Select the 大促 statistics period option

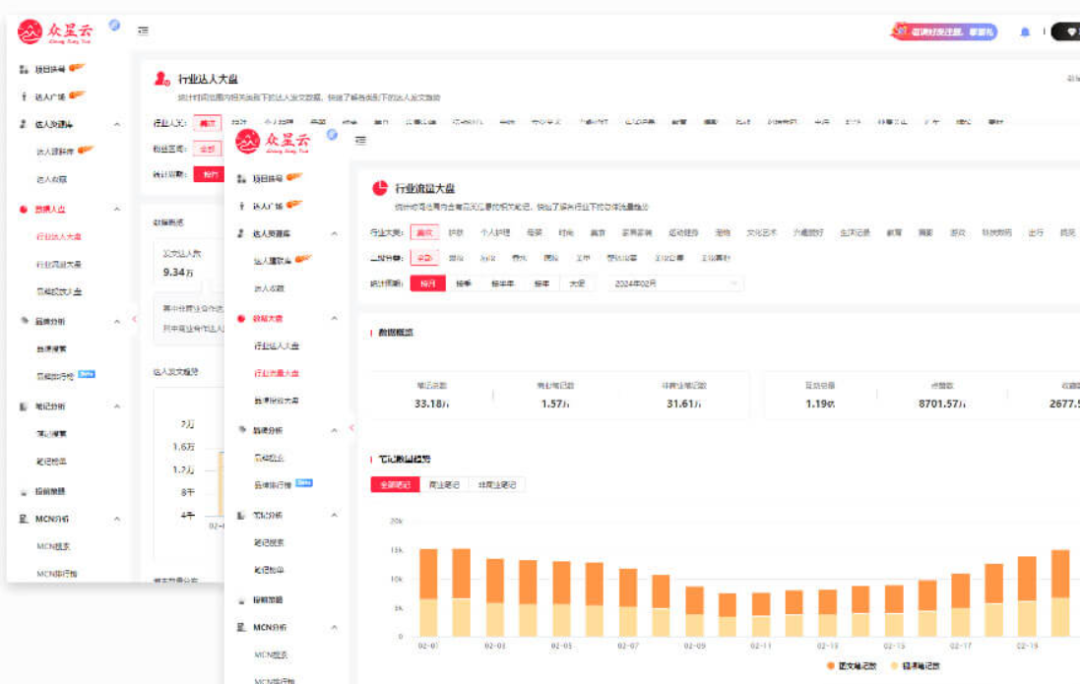pos(577,283)
